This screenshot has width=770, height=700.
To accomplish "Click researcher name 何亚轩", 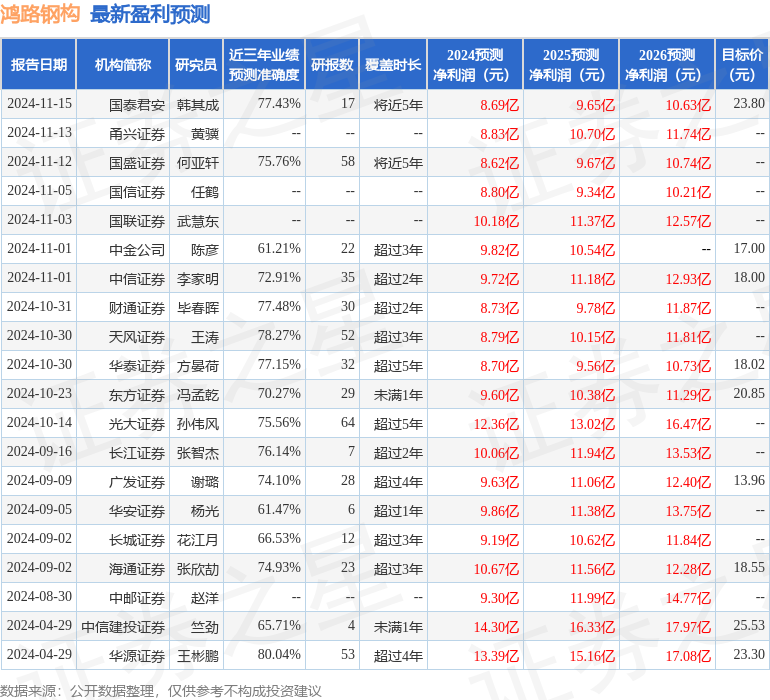I will (198, 163).
